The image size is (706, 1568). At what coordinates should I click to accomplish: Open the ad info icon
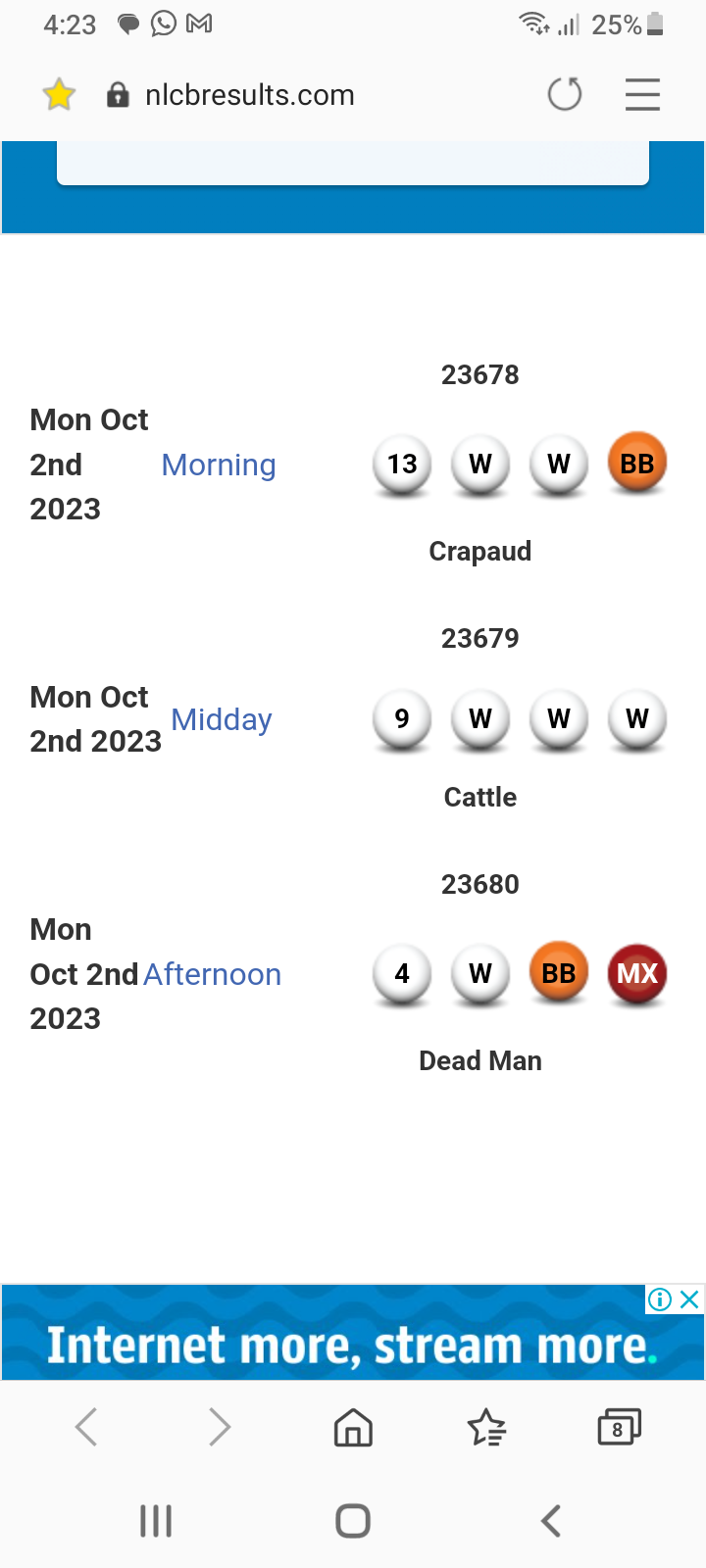pos(660,1299)
